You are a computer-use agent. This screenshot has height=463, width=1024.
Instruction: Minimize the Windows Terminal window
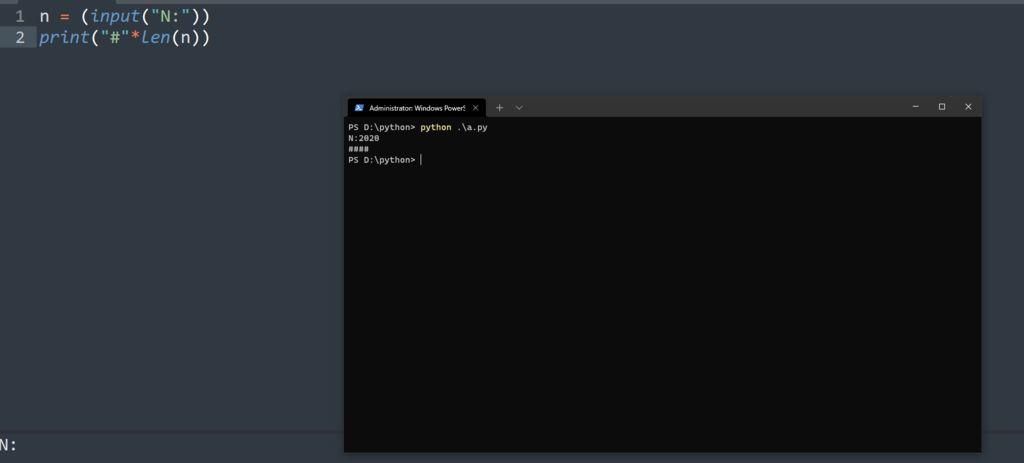click(916, 106)
